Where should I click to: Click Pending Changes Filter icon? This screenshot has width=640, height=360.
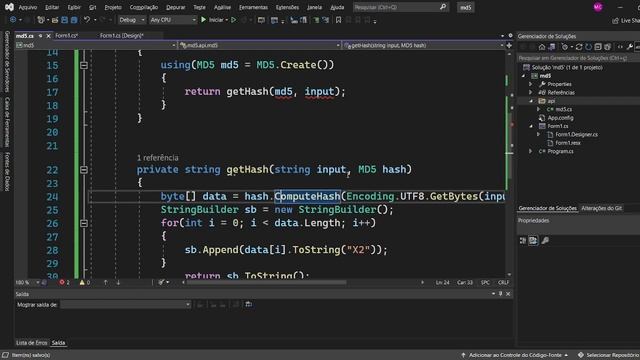pos(565,47)
